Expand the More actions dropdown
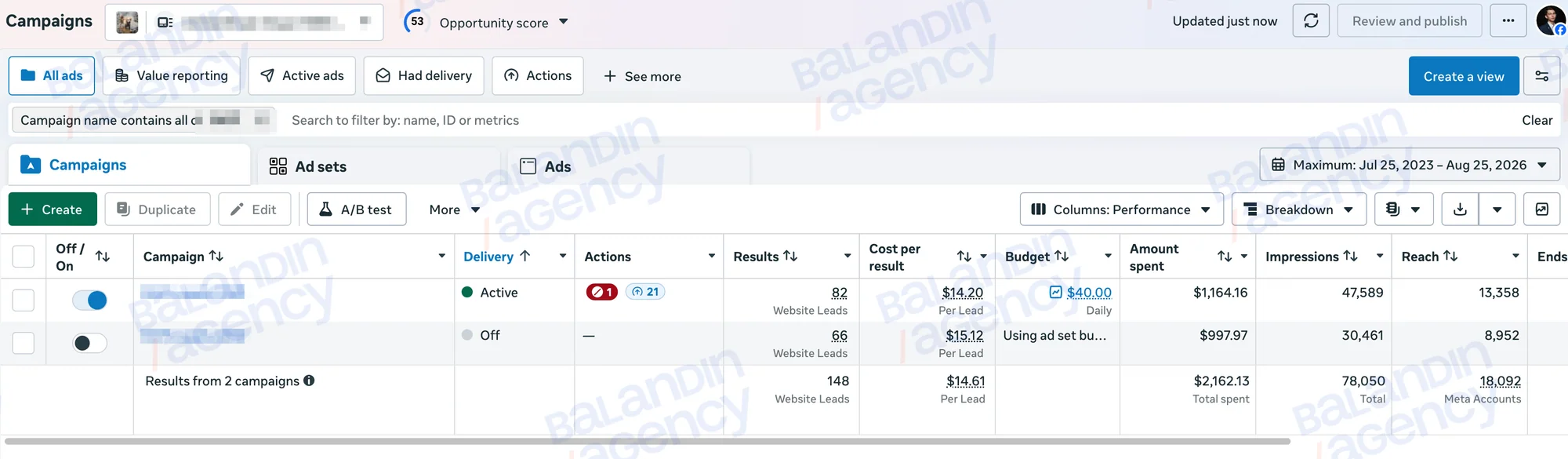 point(455,209)
